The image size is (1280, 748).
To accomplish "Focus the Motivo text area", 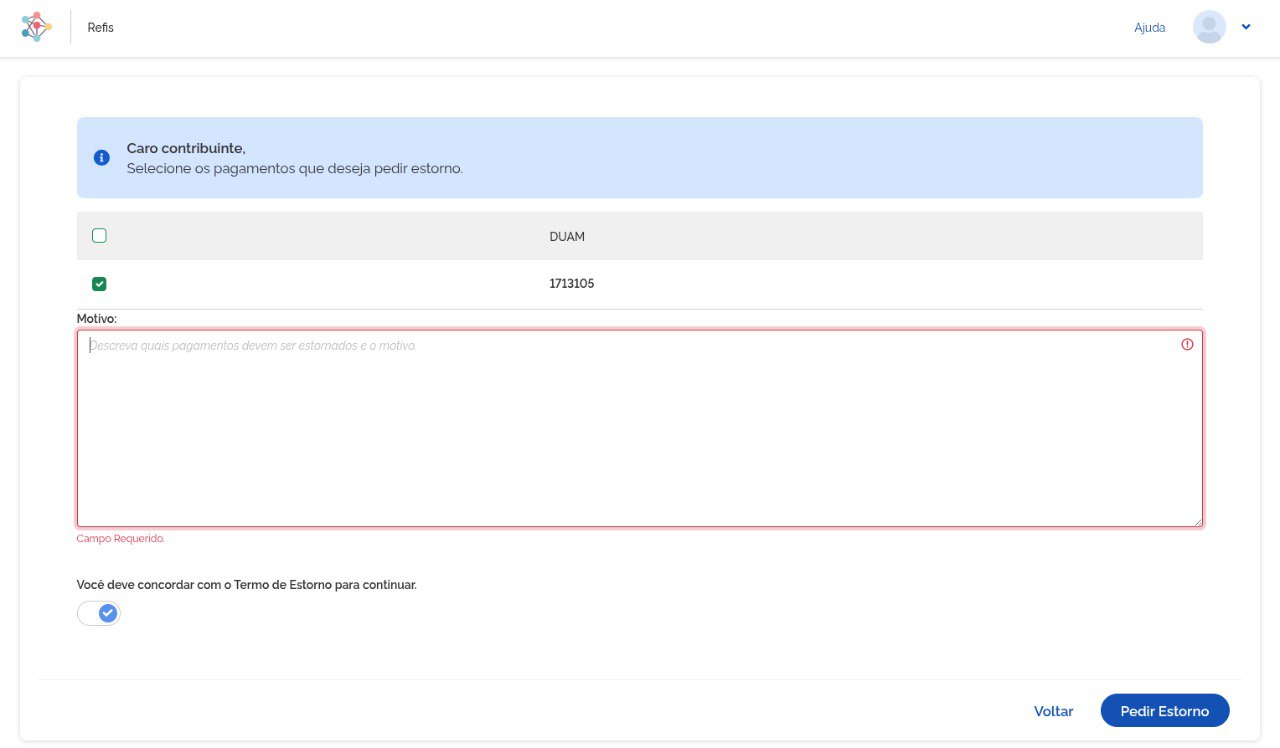I will coord(640,428).
